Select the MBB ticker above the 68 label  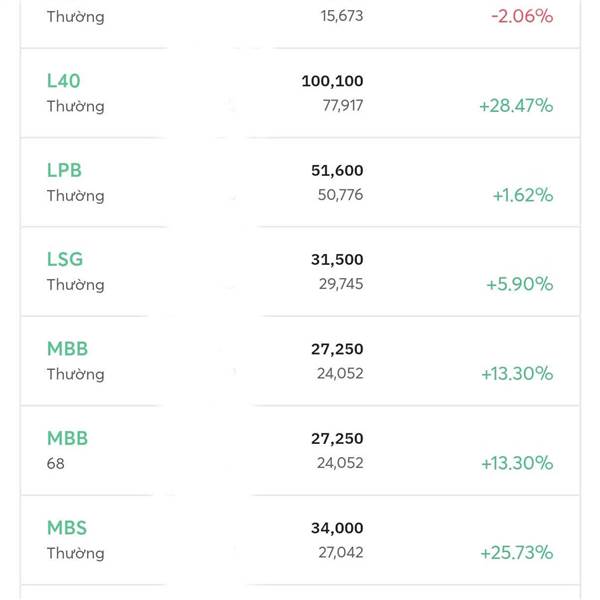pyautogui.click(x=67, y=439)
